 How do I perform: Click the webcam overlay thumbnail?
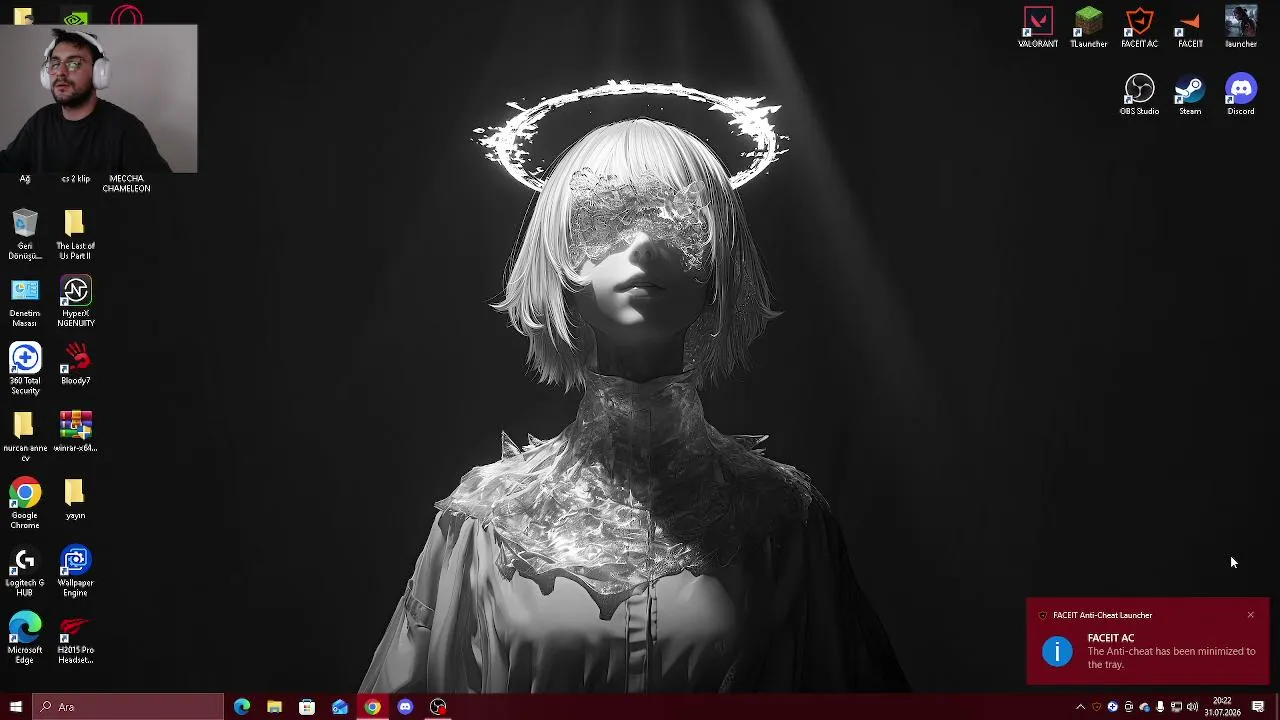point(99,99)
